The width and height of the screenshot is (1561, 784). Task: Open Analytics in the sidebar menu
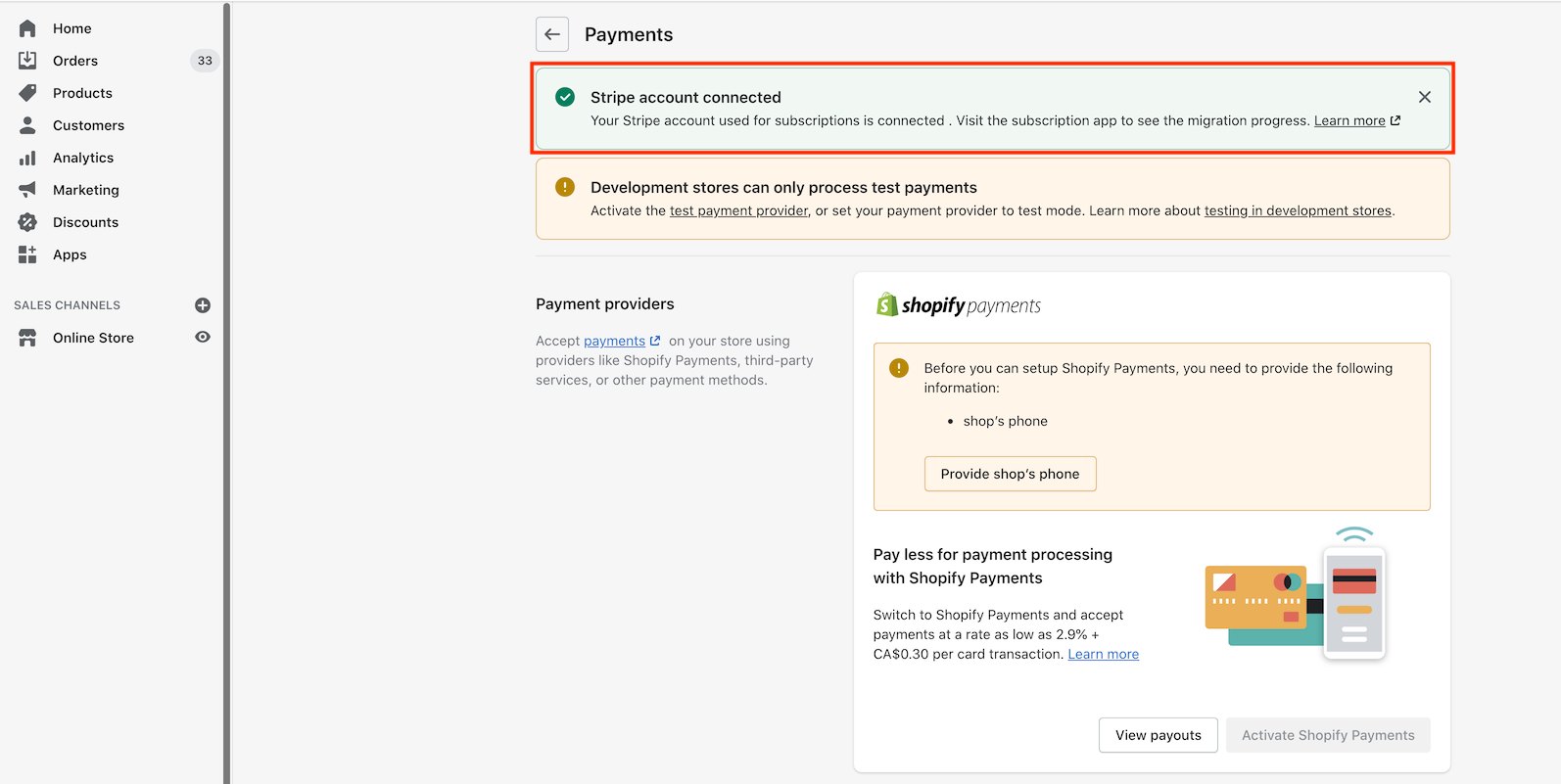(83, 158)
